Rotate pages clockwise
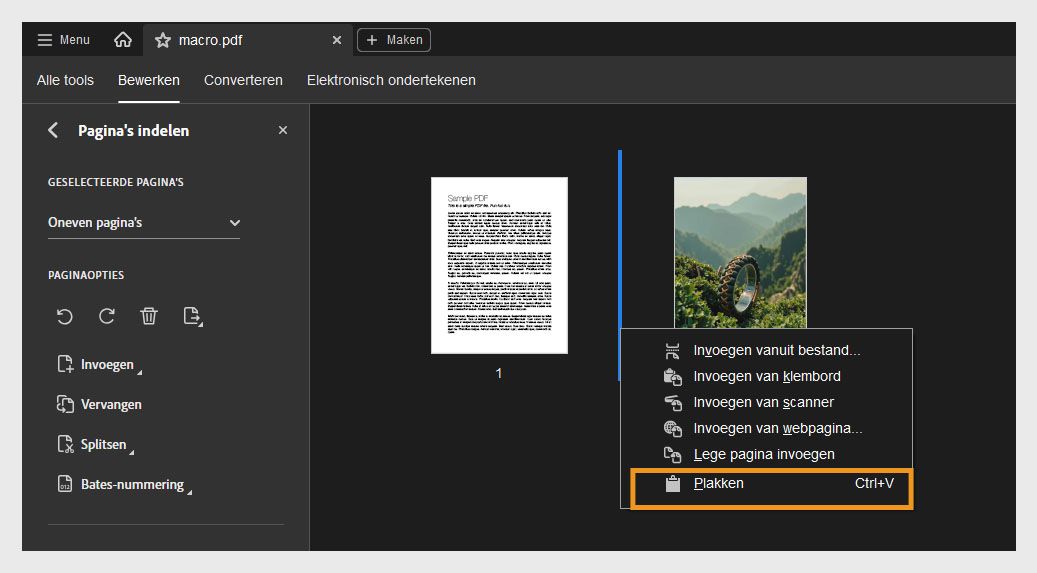The image size is (1037, 573). pos(107,316)
